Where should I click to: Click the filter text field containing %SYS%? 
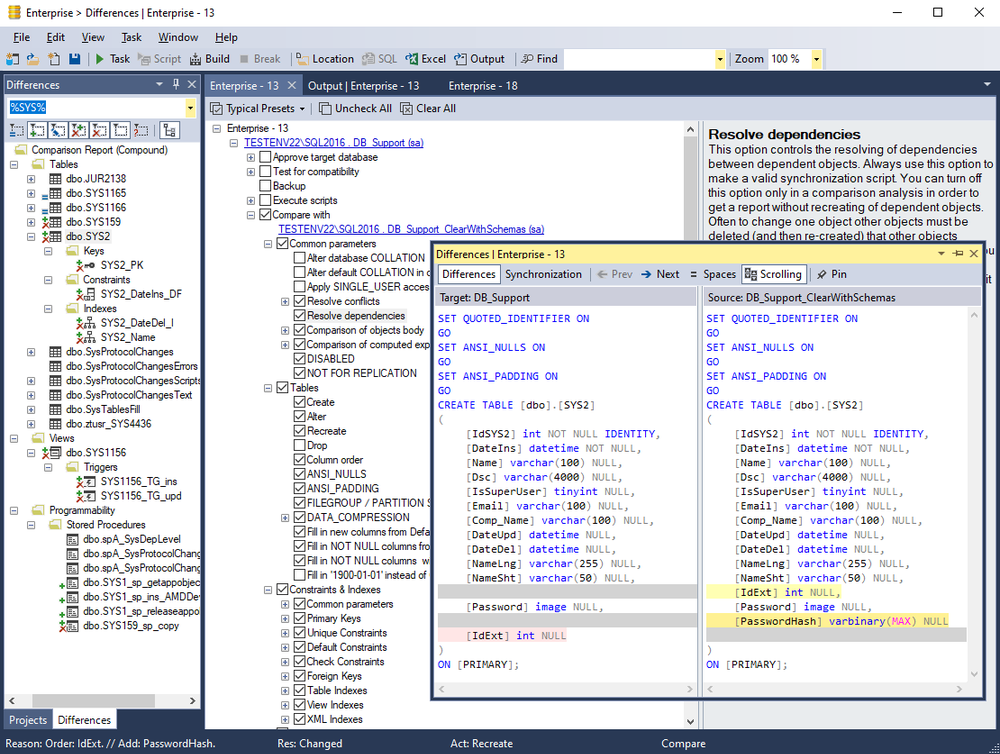tap(96, 108)
